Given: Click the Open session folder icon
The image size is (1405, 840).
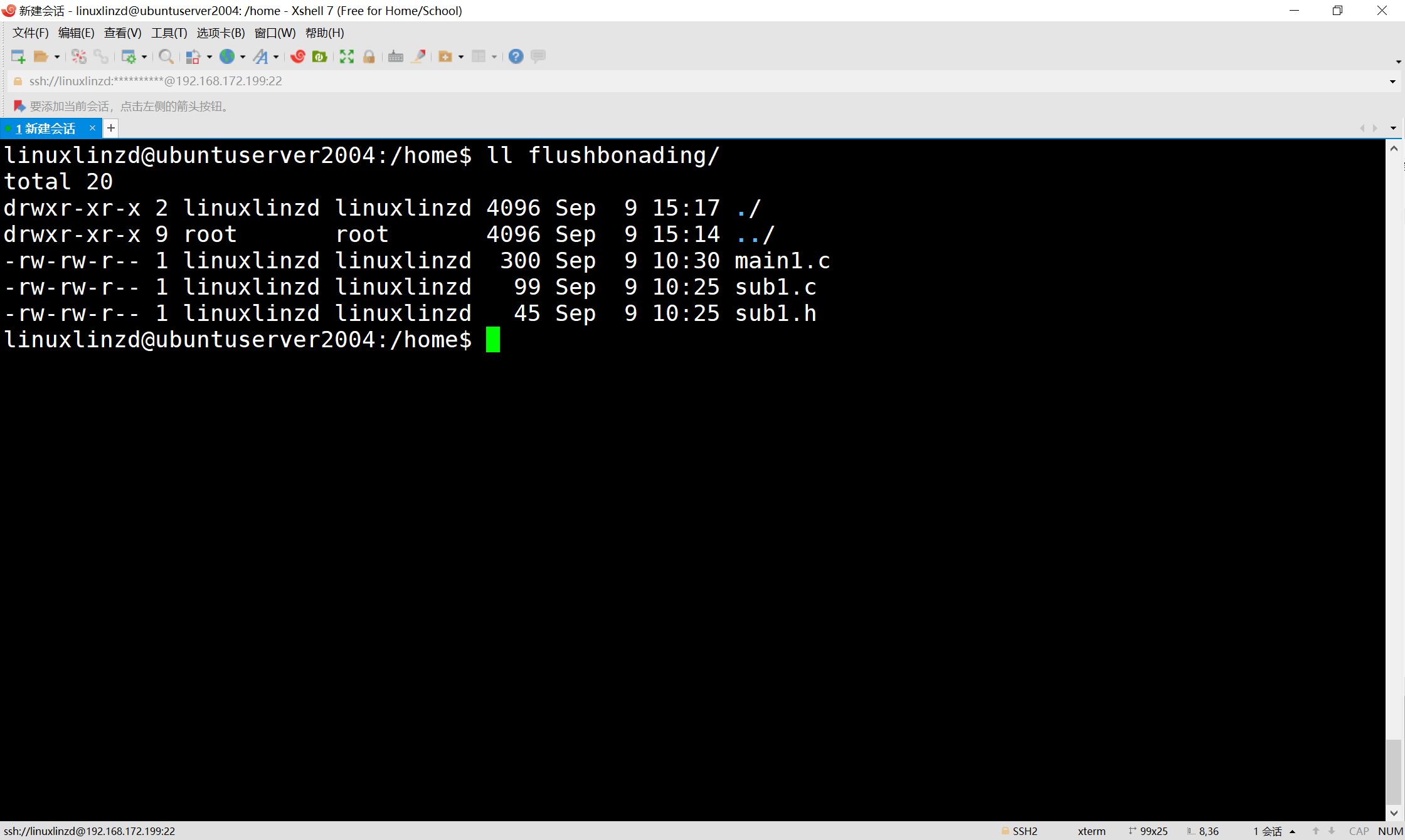Looking at the screenshot, I should tap(41, 56).
